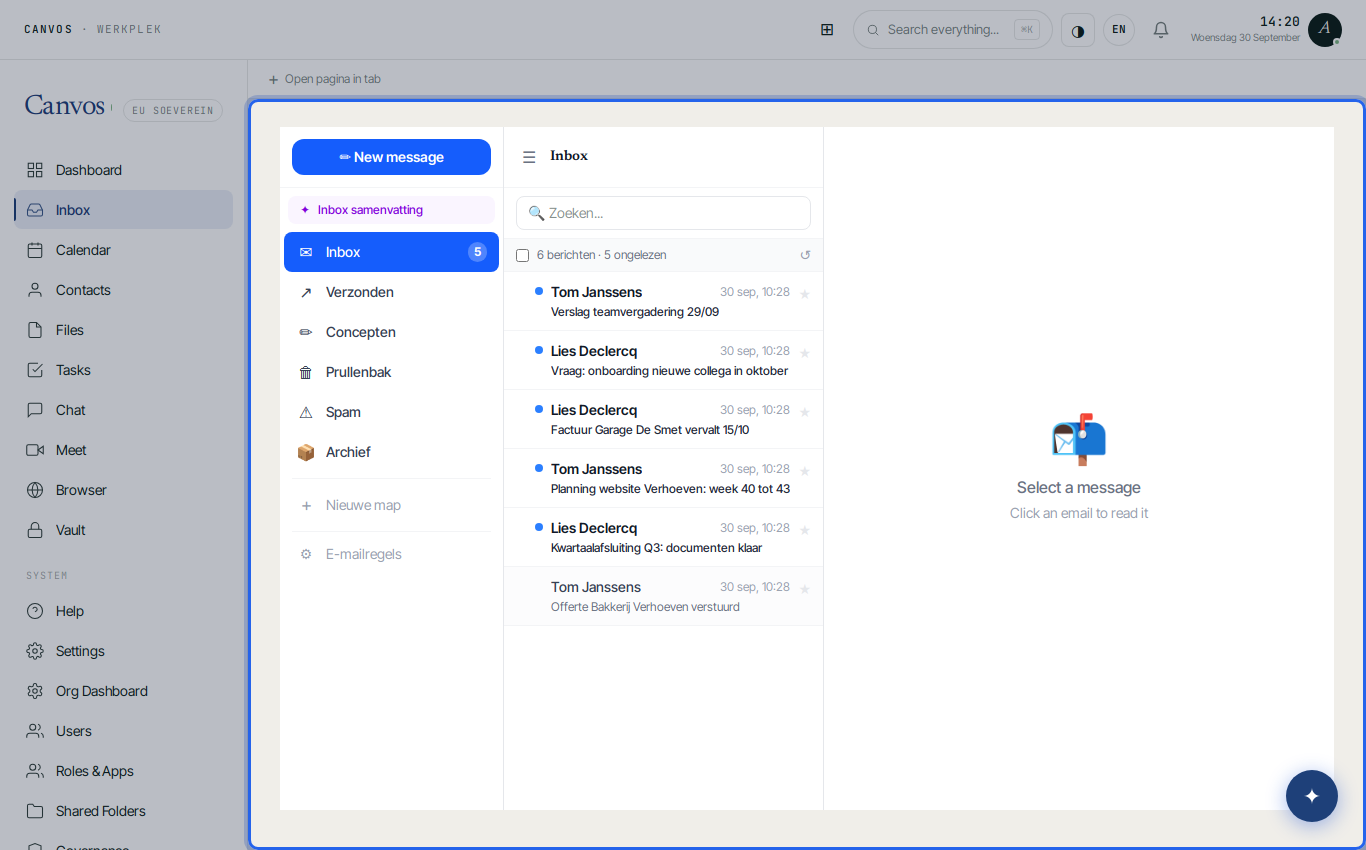Open the Prullenbak trash folder

pos(391,372)
